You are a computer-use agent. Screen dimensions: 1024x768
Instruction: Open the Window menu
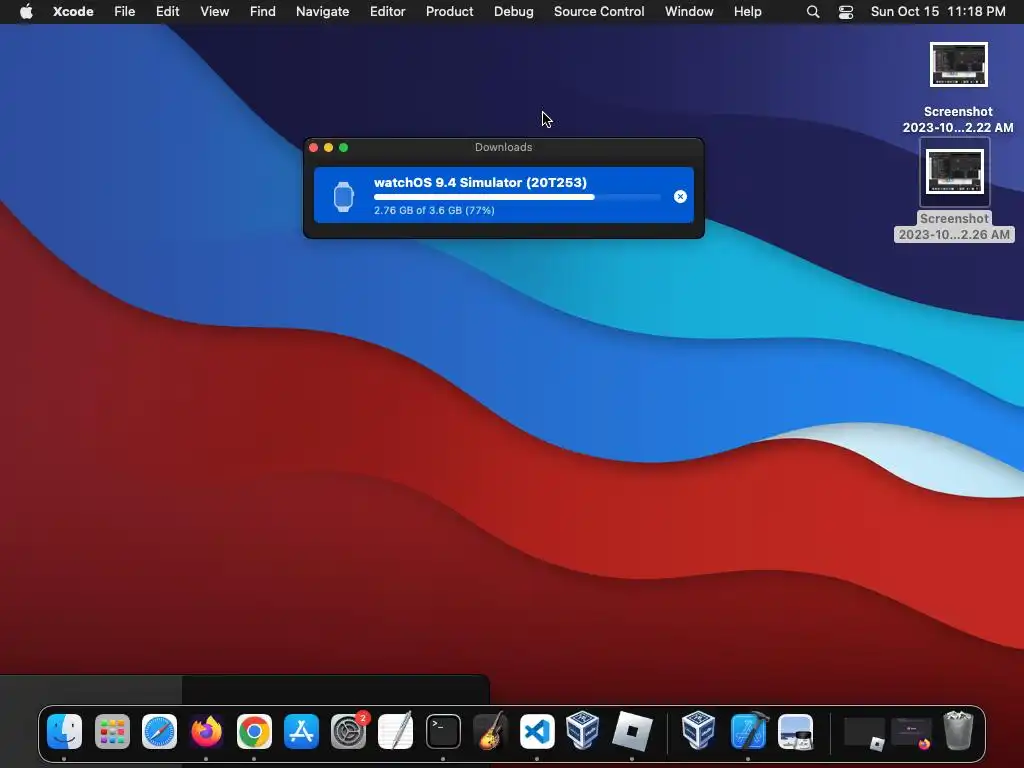(689, 12)
